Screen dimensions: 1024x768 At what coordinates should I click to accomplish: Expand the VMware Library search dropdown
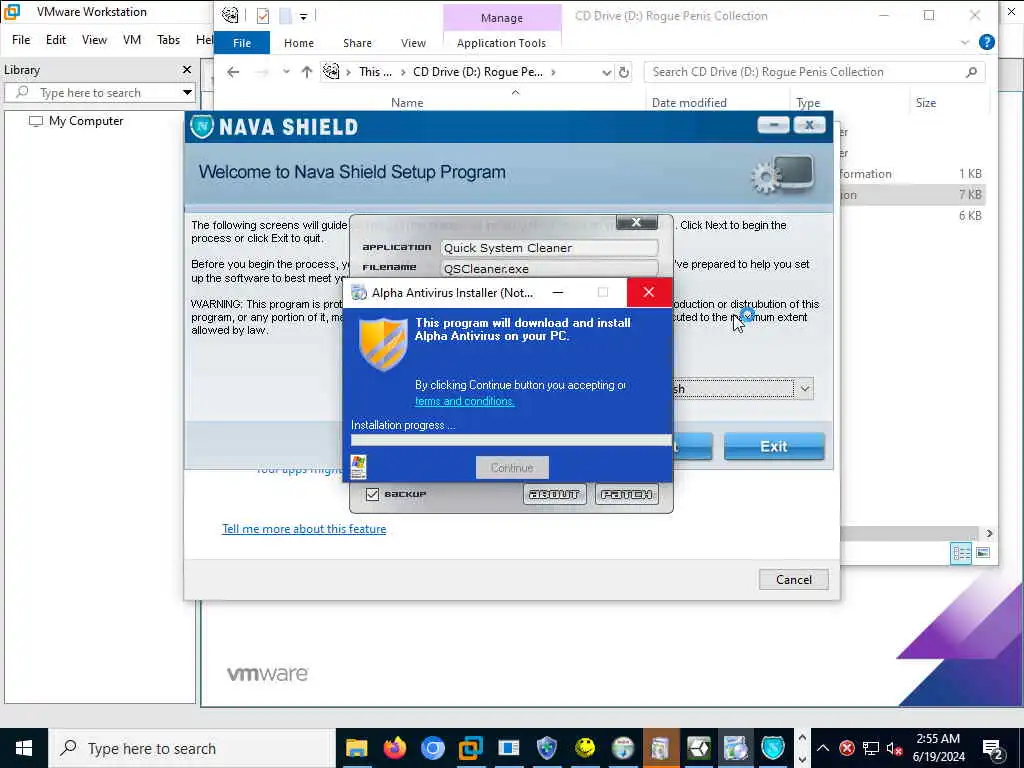(187, 92)
